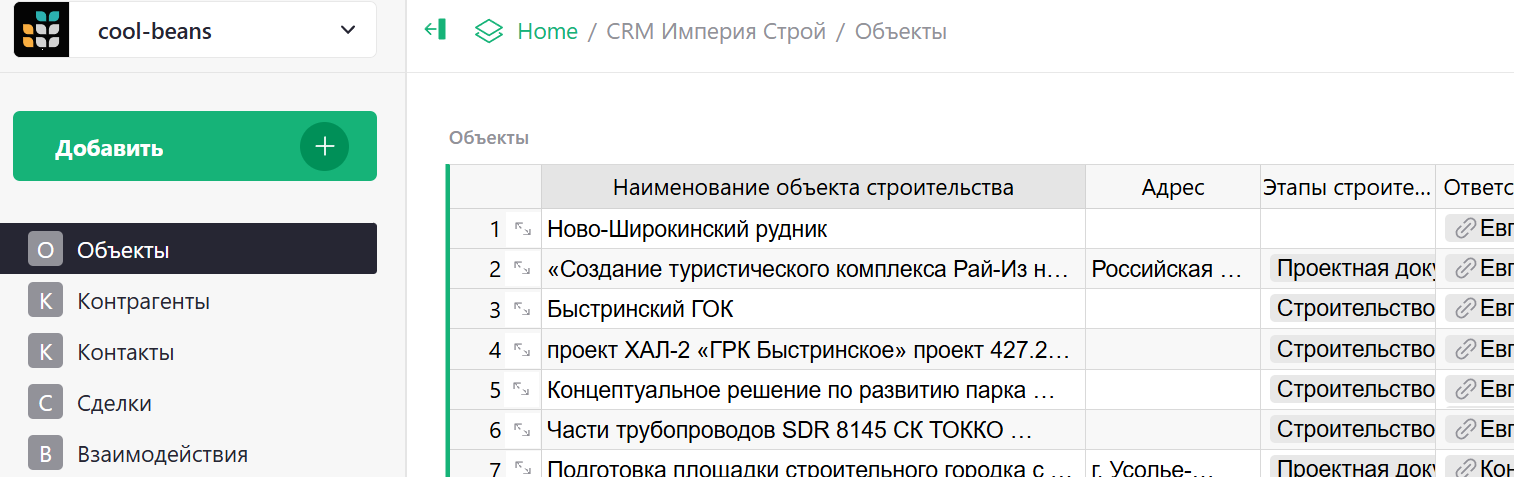
Task: Click the cool-beans organization logo
Action: 41,31
